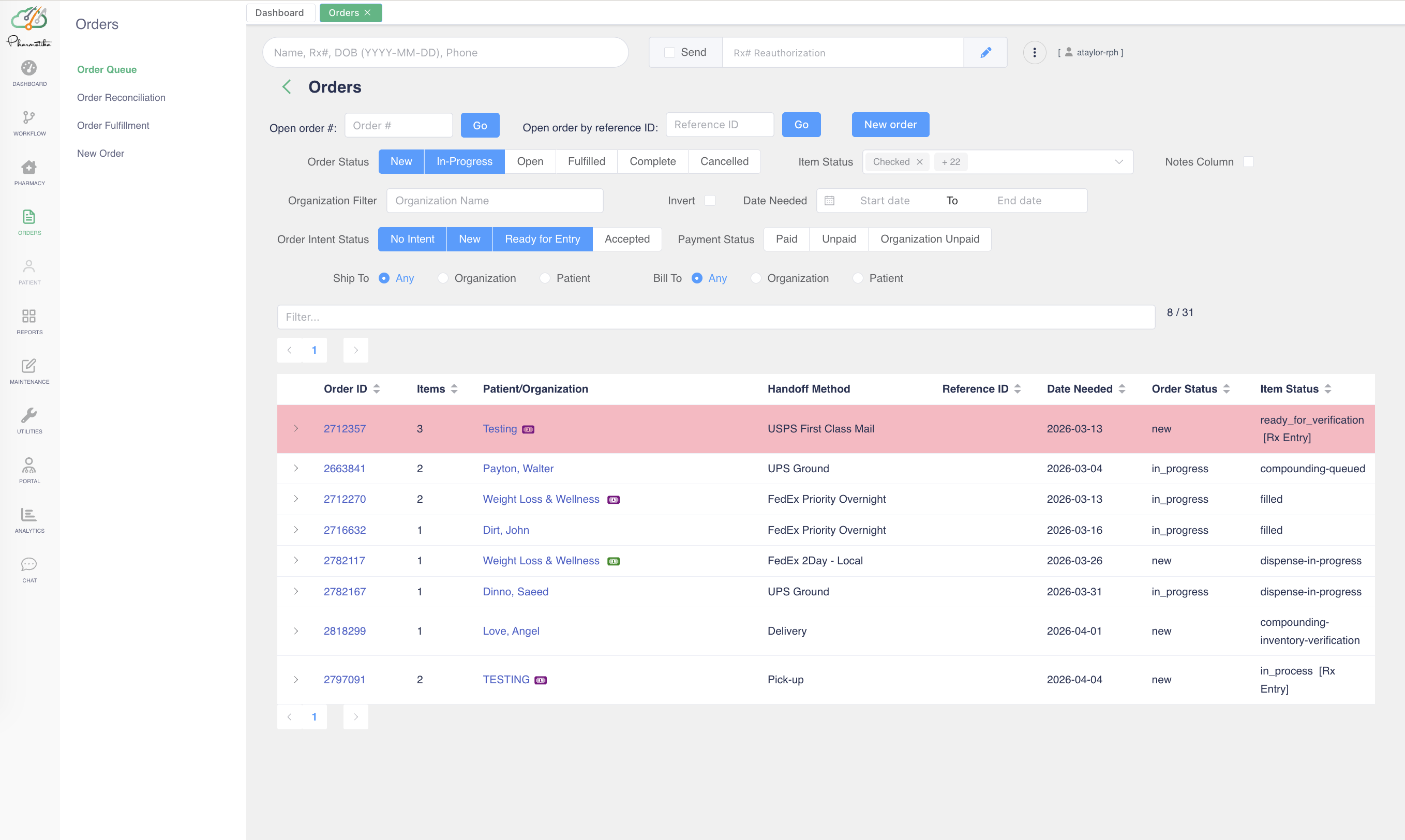Toggle the Fulfilled order status filter
The image size is (1405, 840).
pos(587,162)
